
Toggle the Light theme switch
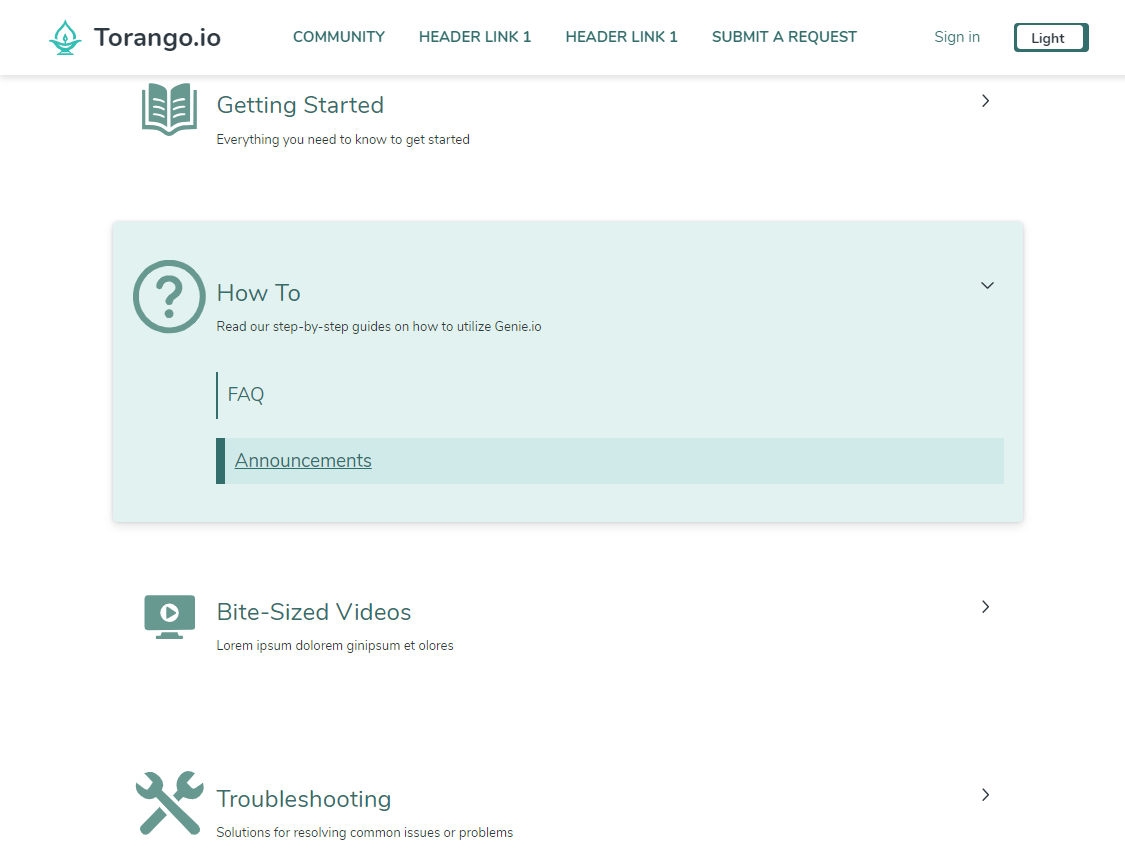click(1050, 38)
